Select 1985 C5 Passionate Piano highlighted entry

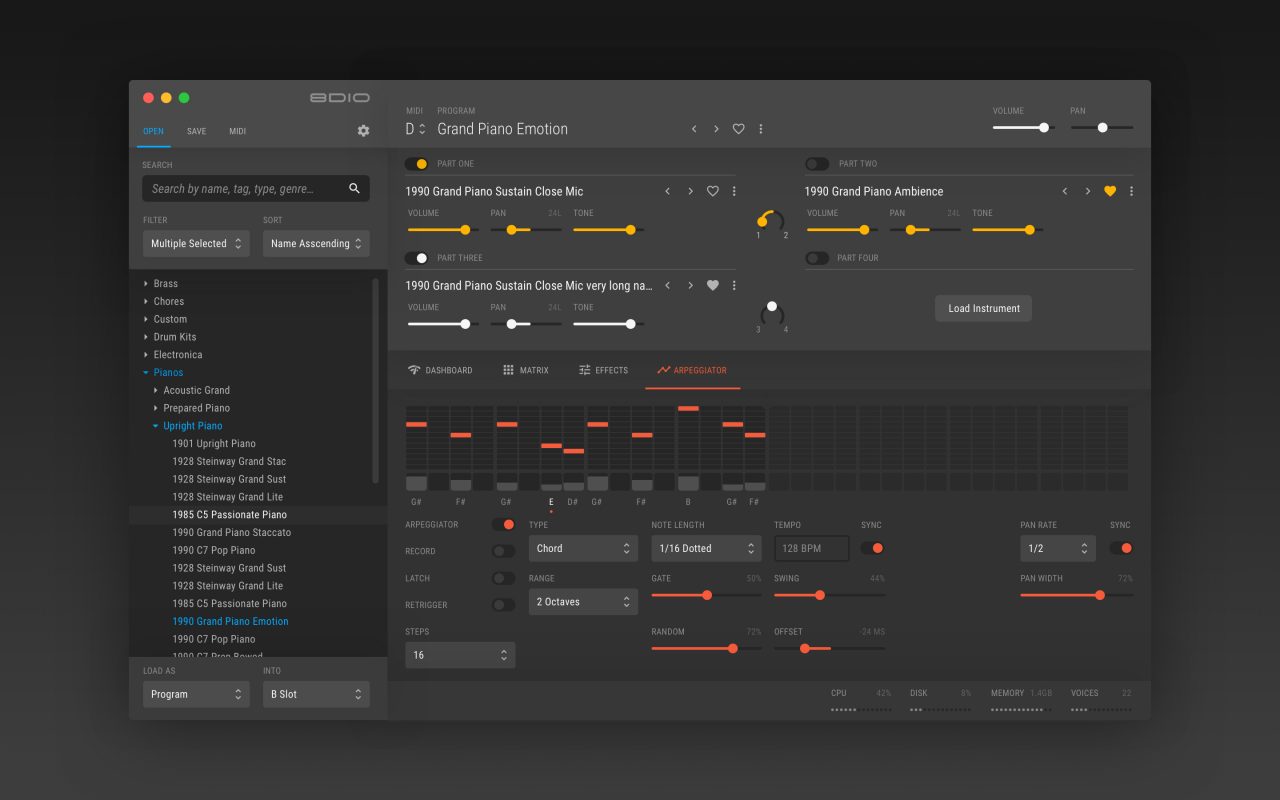click(x=229, y=515)
